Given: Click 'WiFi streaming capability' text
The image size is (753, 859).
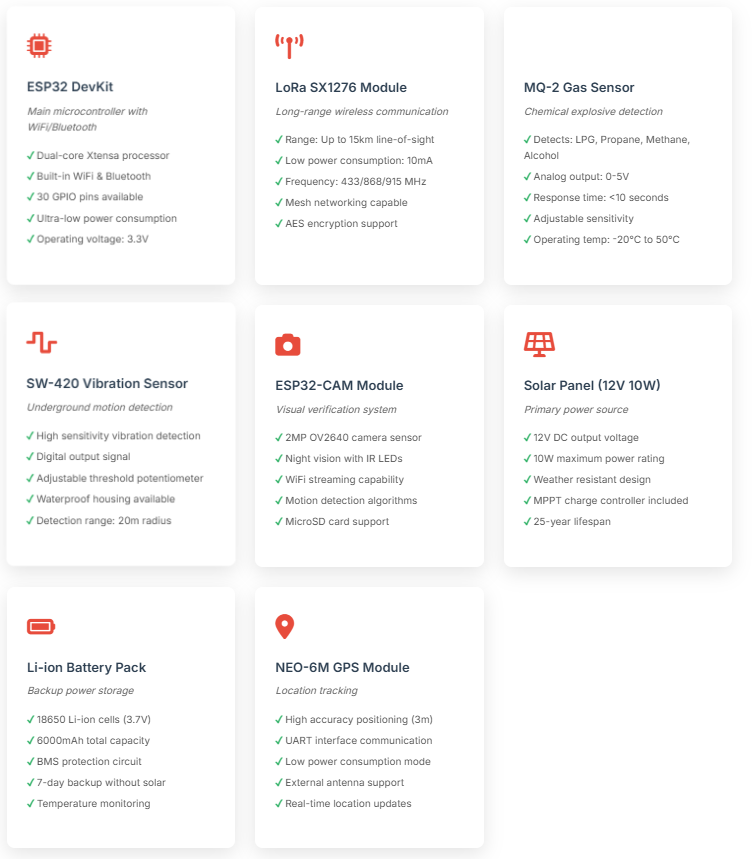Looking at the screenshot, I should pos(344,480).
